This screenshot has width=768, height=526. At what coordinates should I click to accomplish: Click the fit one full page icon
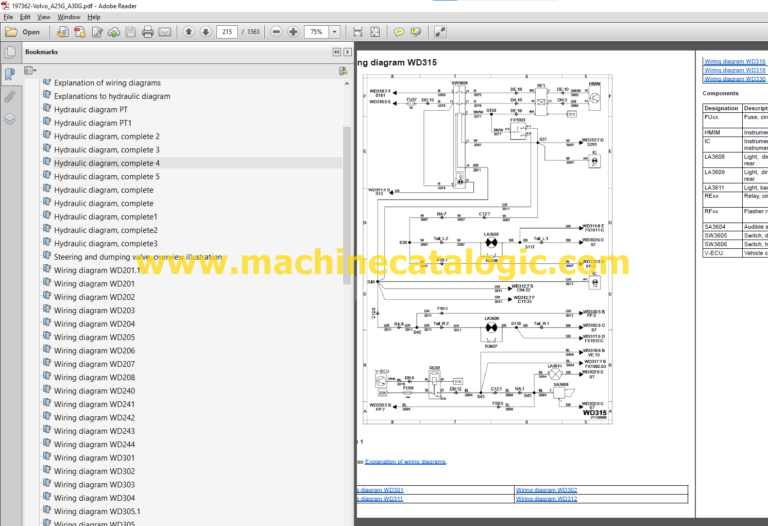pyautogui.click(x=375, y=32)
